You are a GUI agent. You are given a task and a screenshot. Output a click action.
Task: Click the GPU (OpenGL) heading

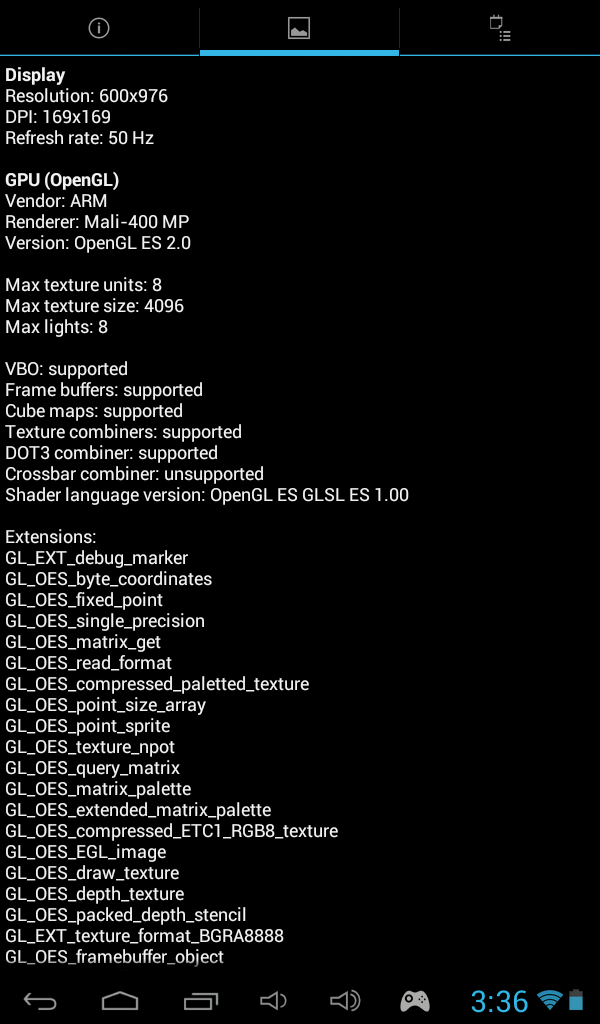click(62, 180)
